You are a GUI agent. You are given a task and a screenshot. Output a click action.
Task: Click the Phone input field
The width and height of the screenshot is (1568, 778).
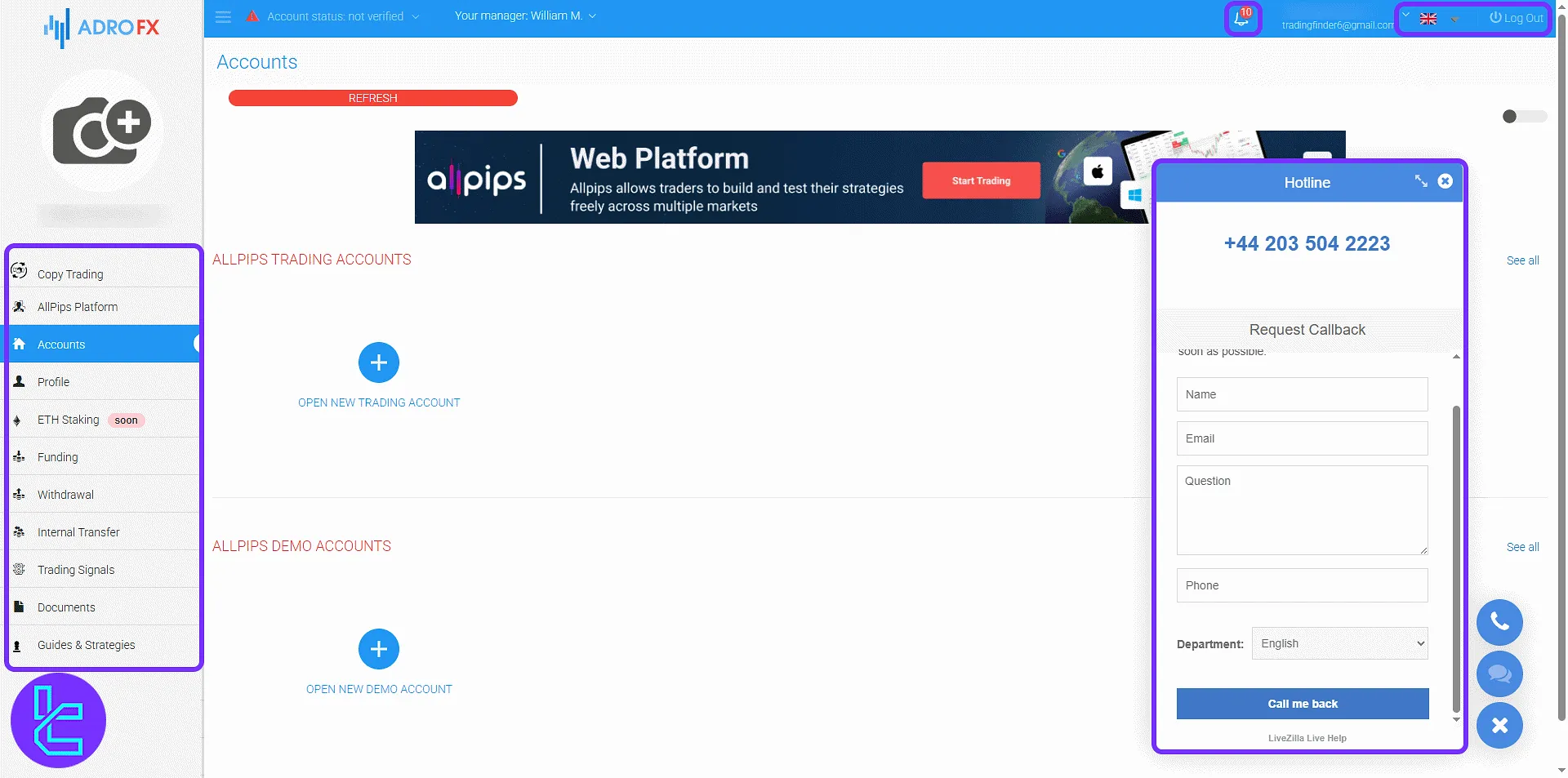point(1303,585)
